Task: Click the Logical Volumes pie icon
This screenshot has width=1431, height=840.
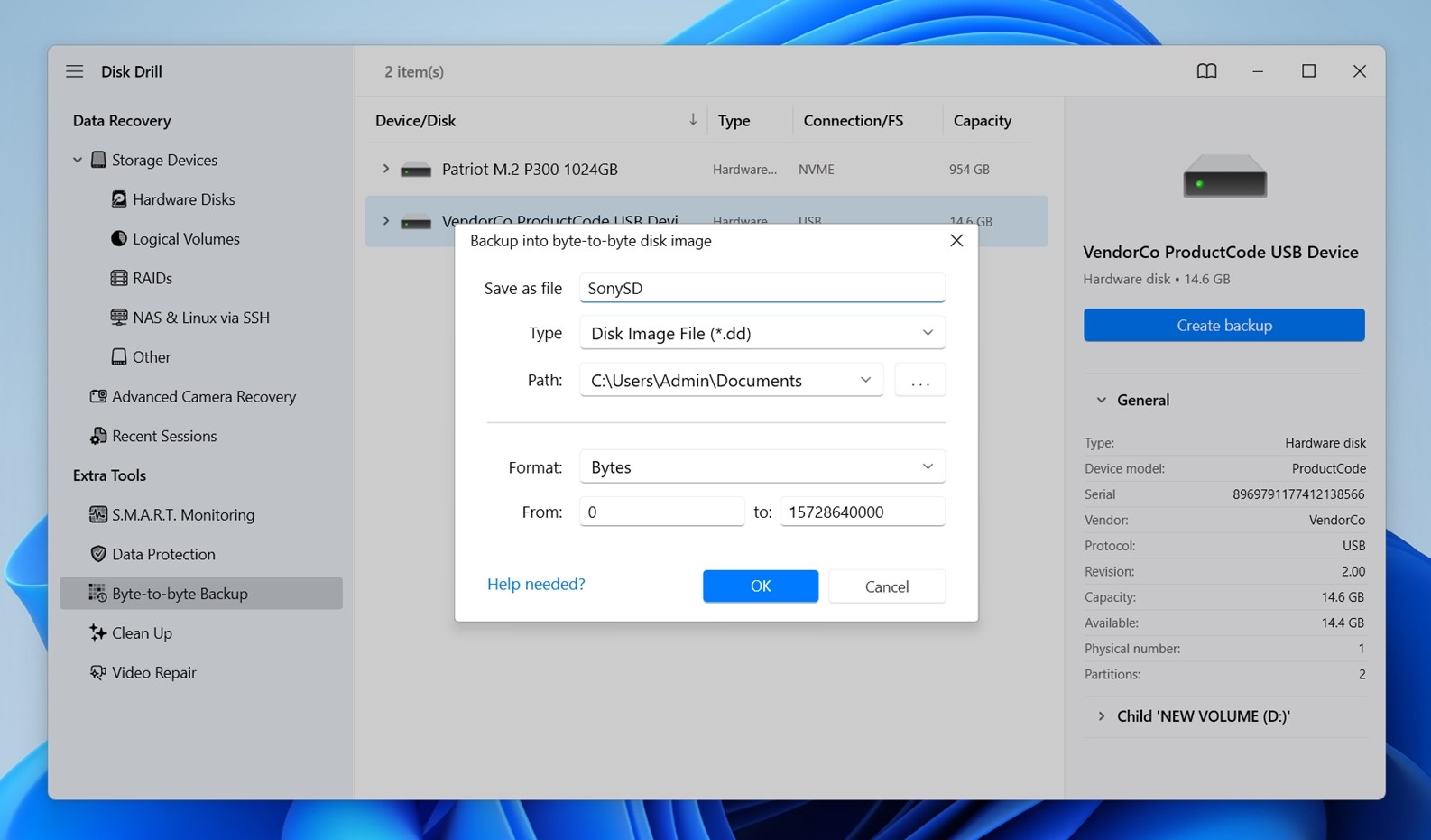Action: [119, 239]
